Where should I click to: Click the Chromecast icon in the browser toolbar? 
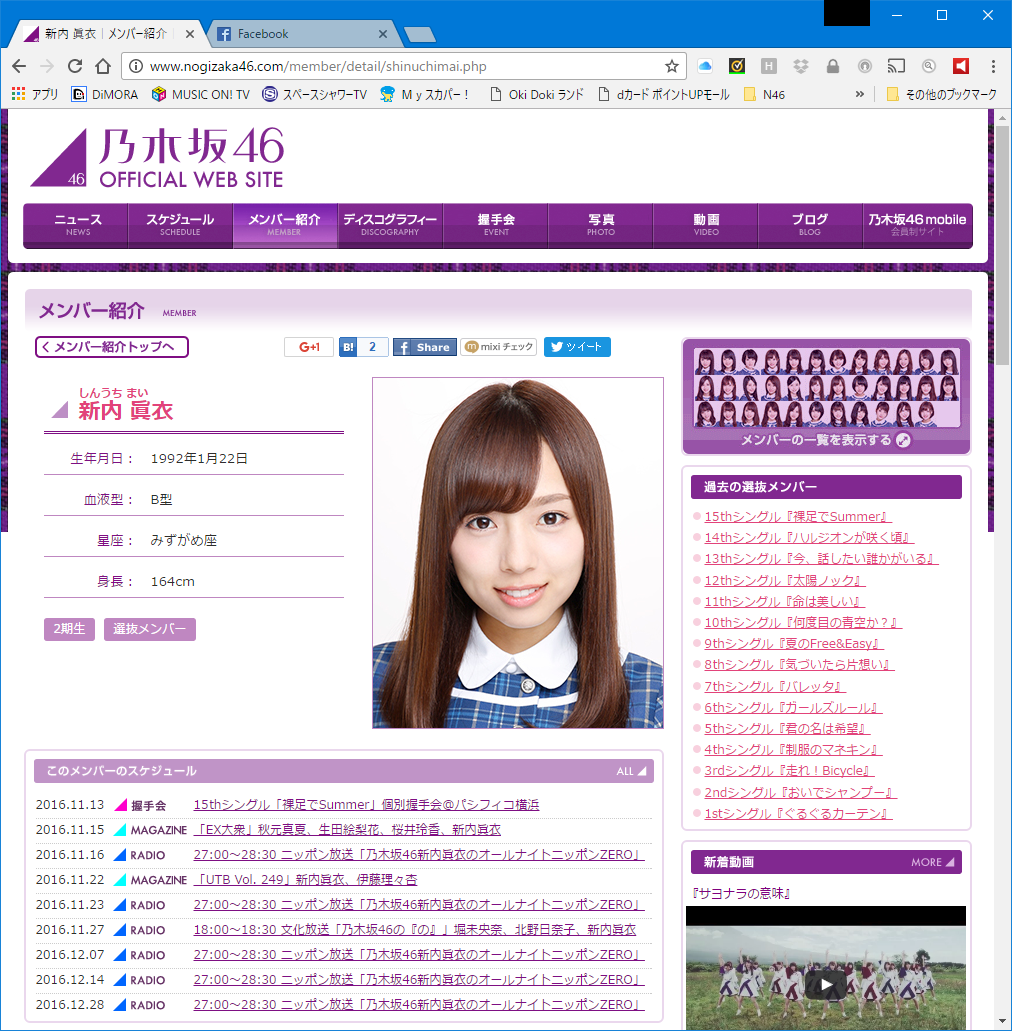click(895, 65)
